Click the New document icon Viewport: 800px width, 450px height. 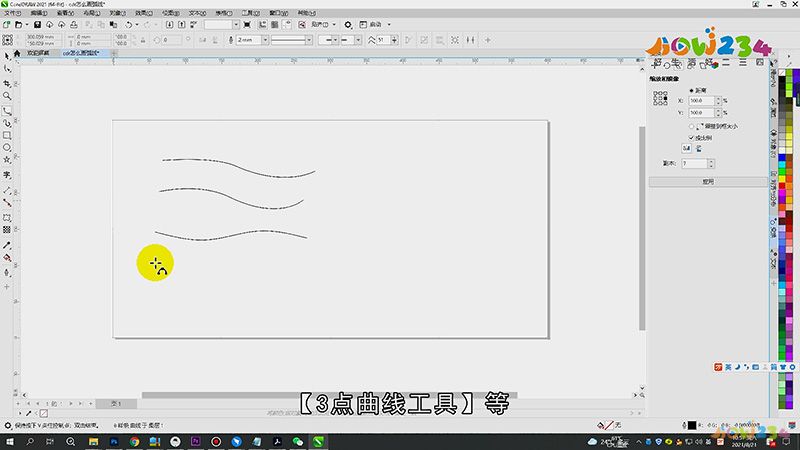tap(6, 24)
